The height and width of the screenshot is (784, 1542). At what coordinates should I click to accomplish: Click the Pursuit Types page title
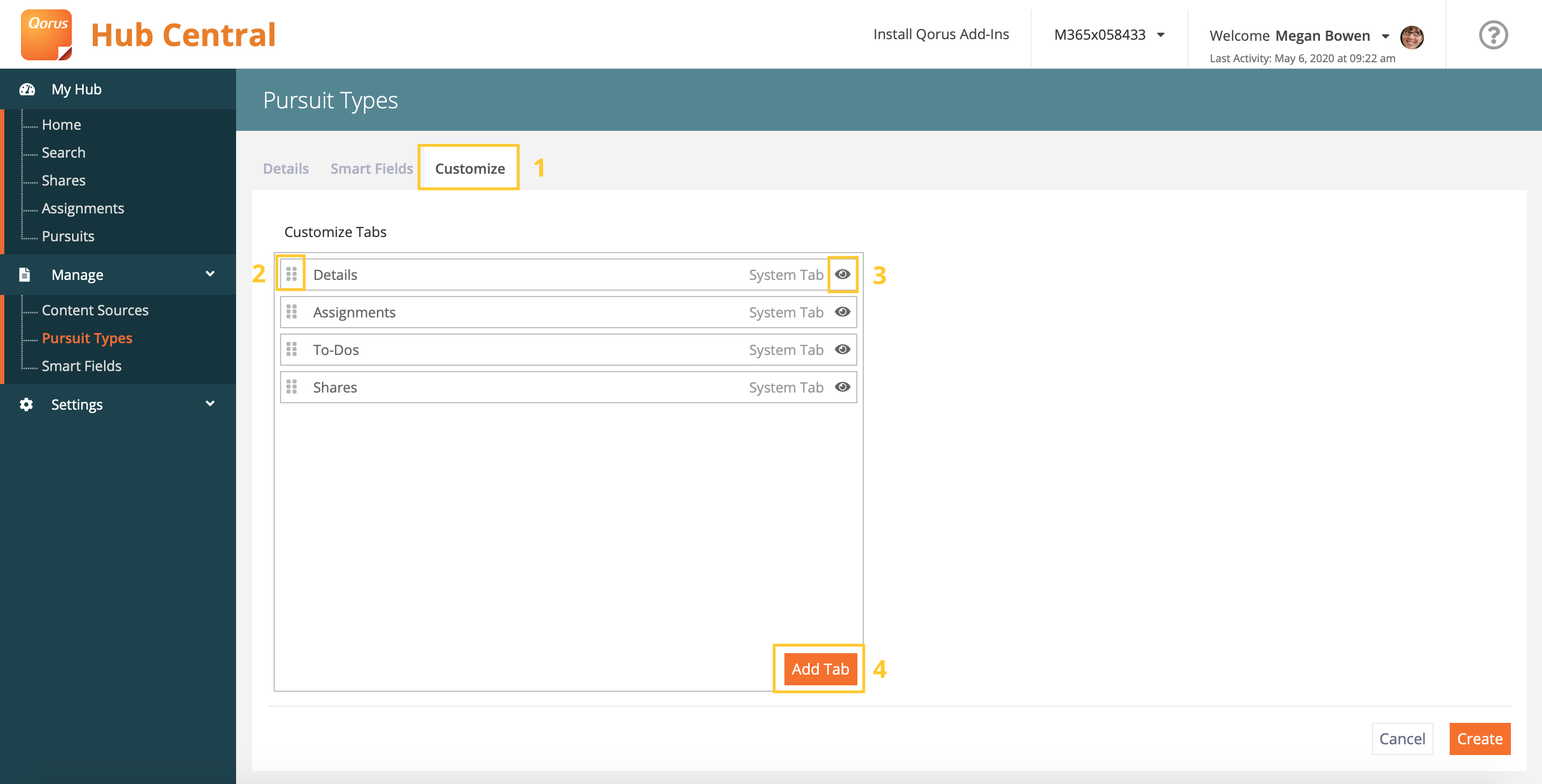coord(331,100)
